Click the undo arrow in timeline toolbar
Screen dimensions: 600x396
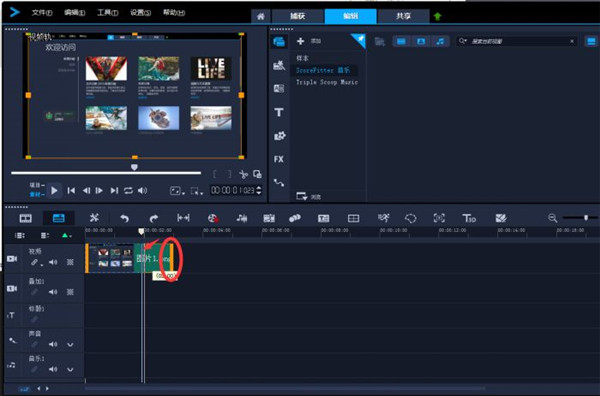pos(124,218)
